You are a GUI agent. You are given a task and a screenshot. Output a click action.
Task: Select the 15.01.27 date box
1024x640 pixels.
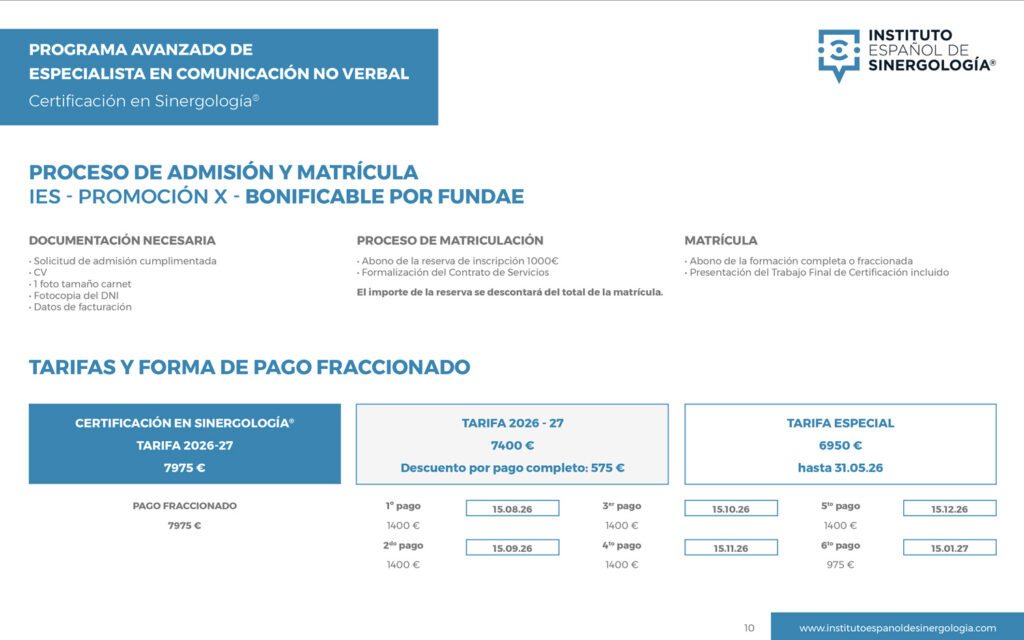(x=950, y=547)
